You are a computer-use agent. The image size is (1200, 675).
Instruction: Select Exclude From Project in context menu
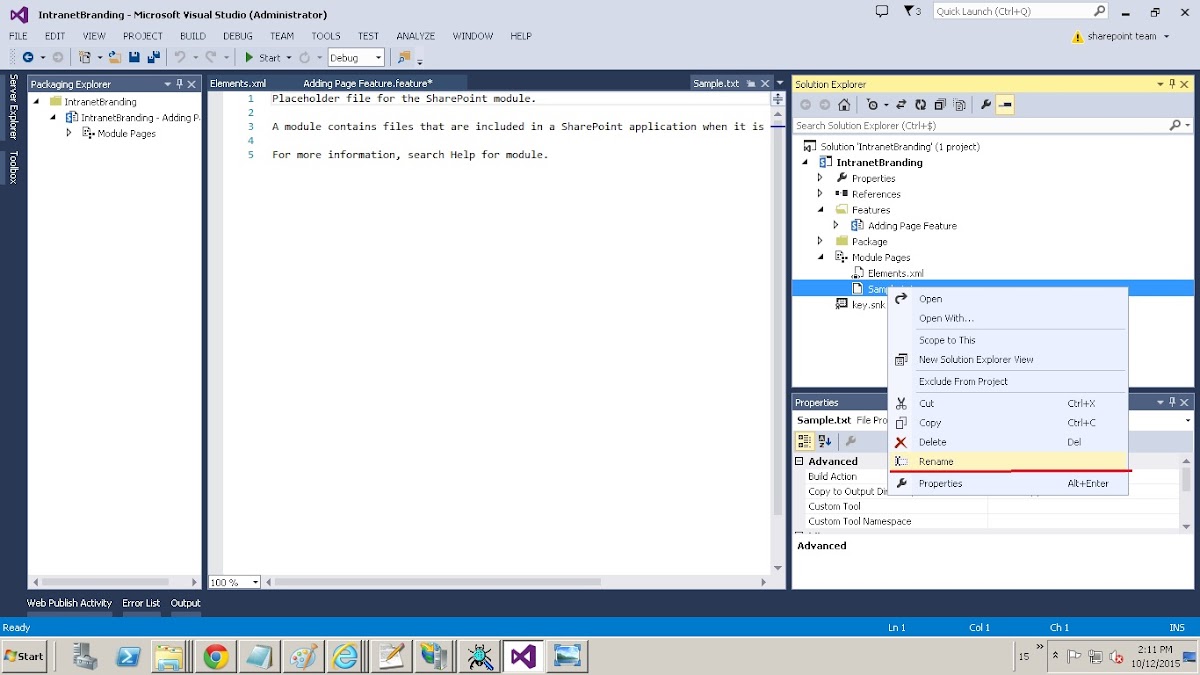tap(1008, 381)
